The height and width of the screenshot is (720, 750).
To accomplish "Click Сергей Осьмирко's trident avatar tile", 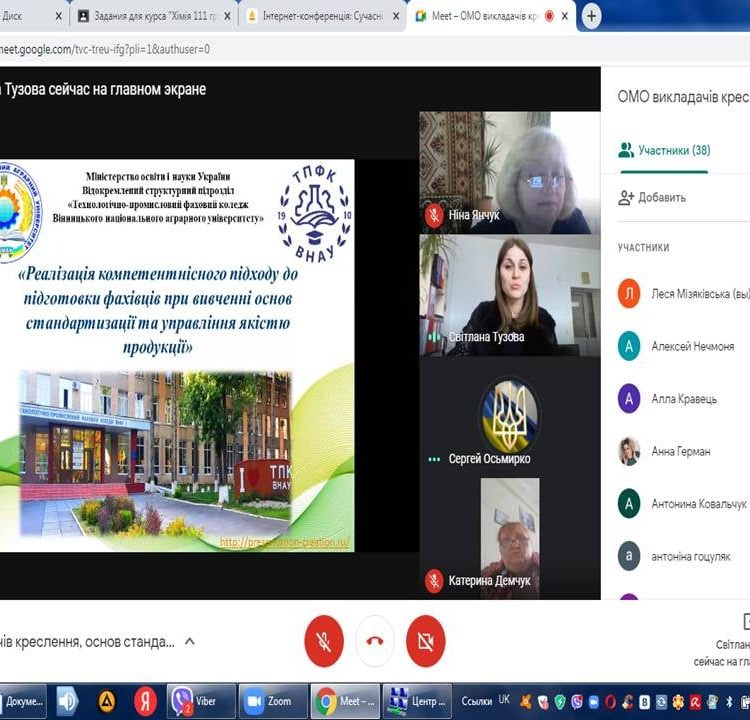I will (x=509, y=416).
